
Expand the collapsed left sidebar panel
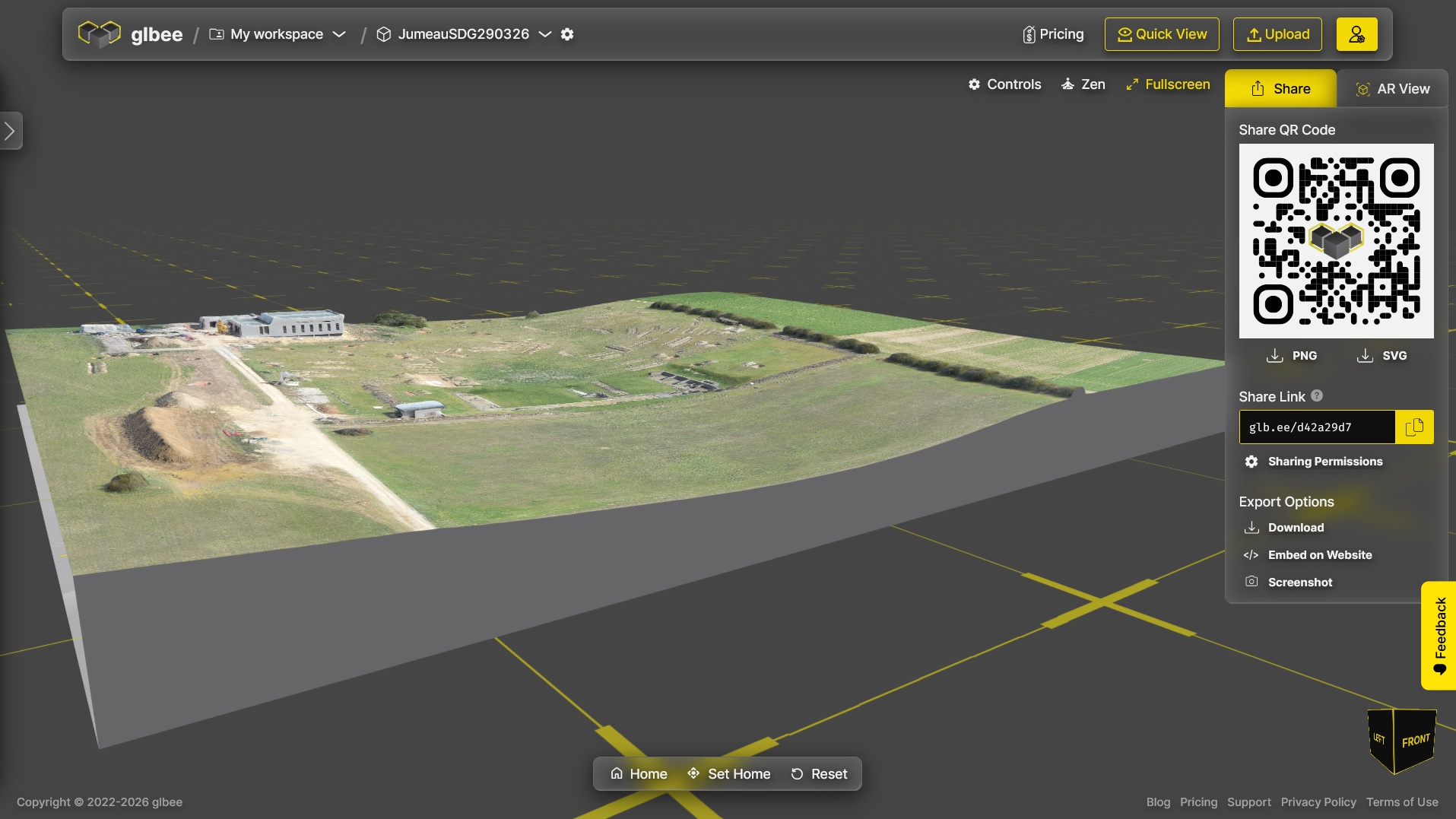click(10, 131)
